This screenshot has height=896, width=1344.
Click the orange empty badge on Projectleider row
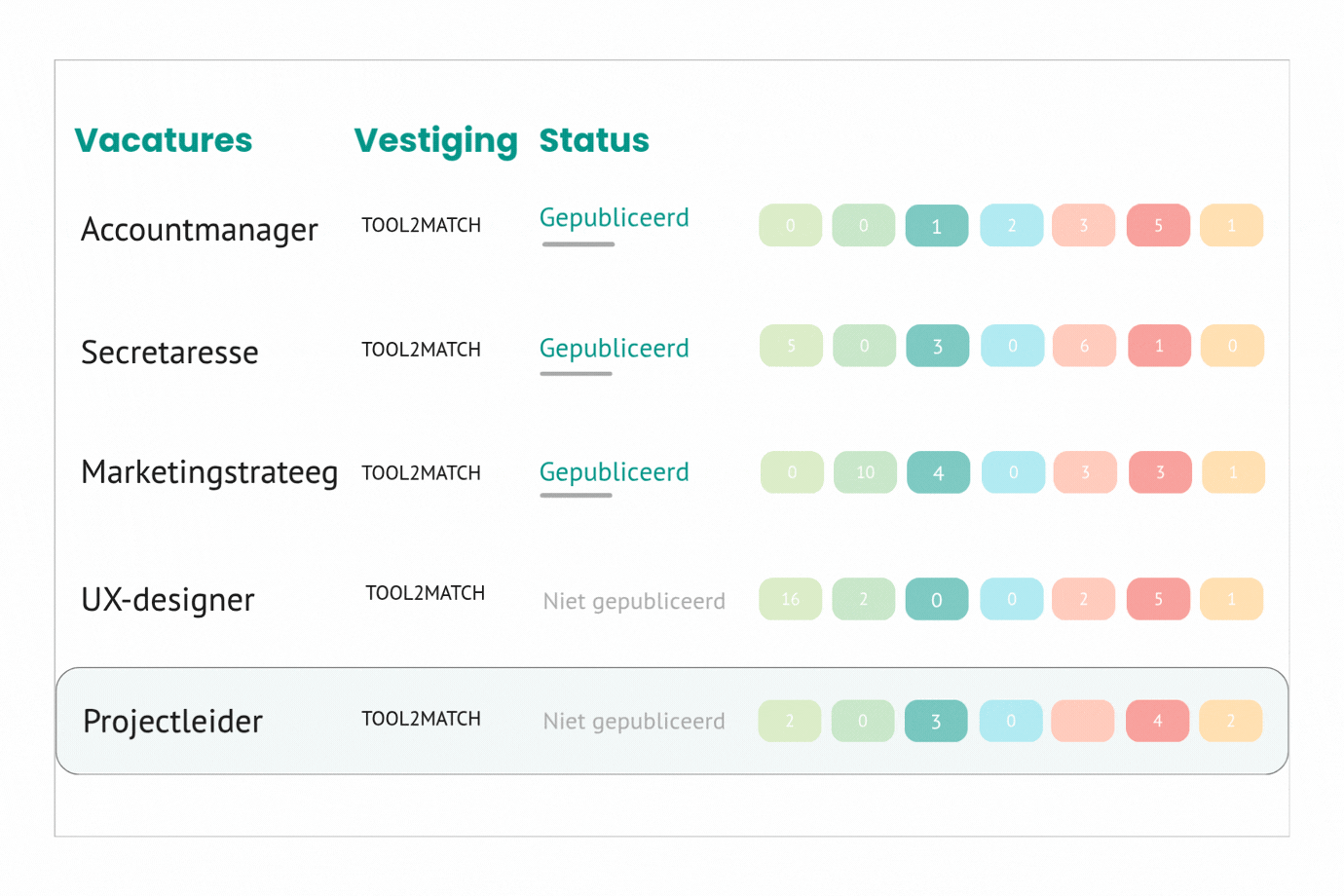pyautogui.click(x=1231, y=721)
